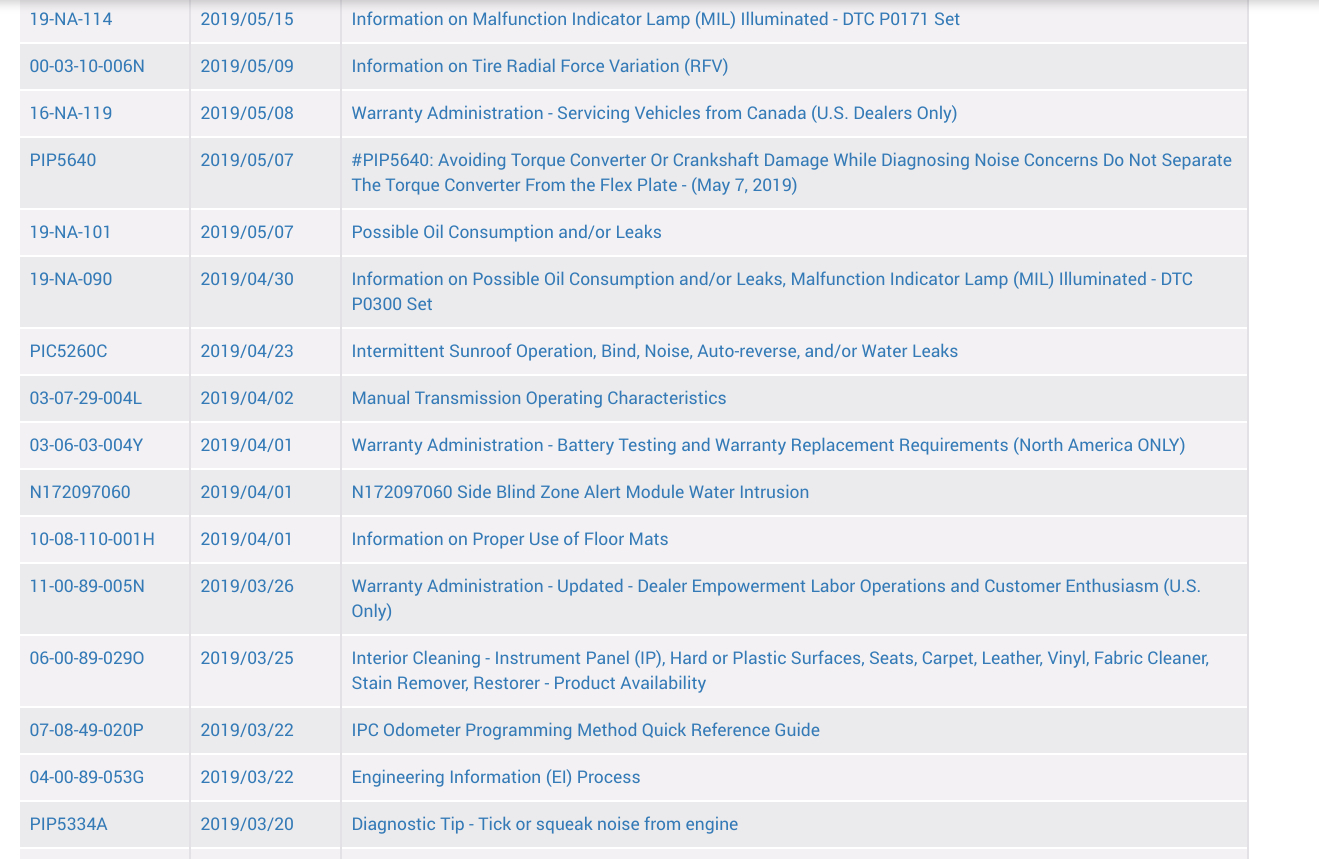Click the date 2019/05/15
This screenshot has width=1319, height=859.
(x=247, y=19)
